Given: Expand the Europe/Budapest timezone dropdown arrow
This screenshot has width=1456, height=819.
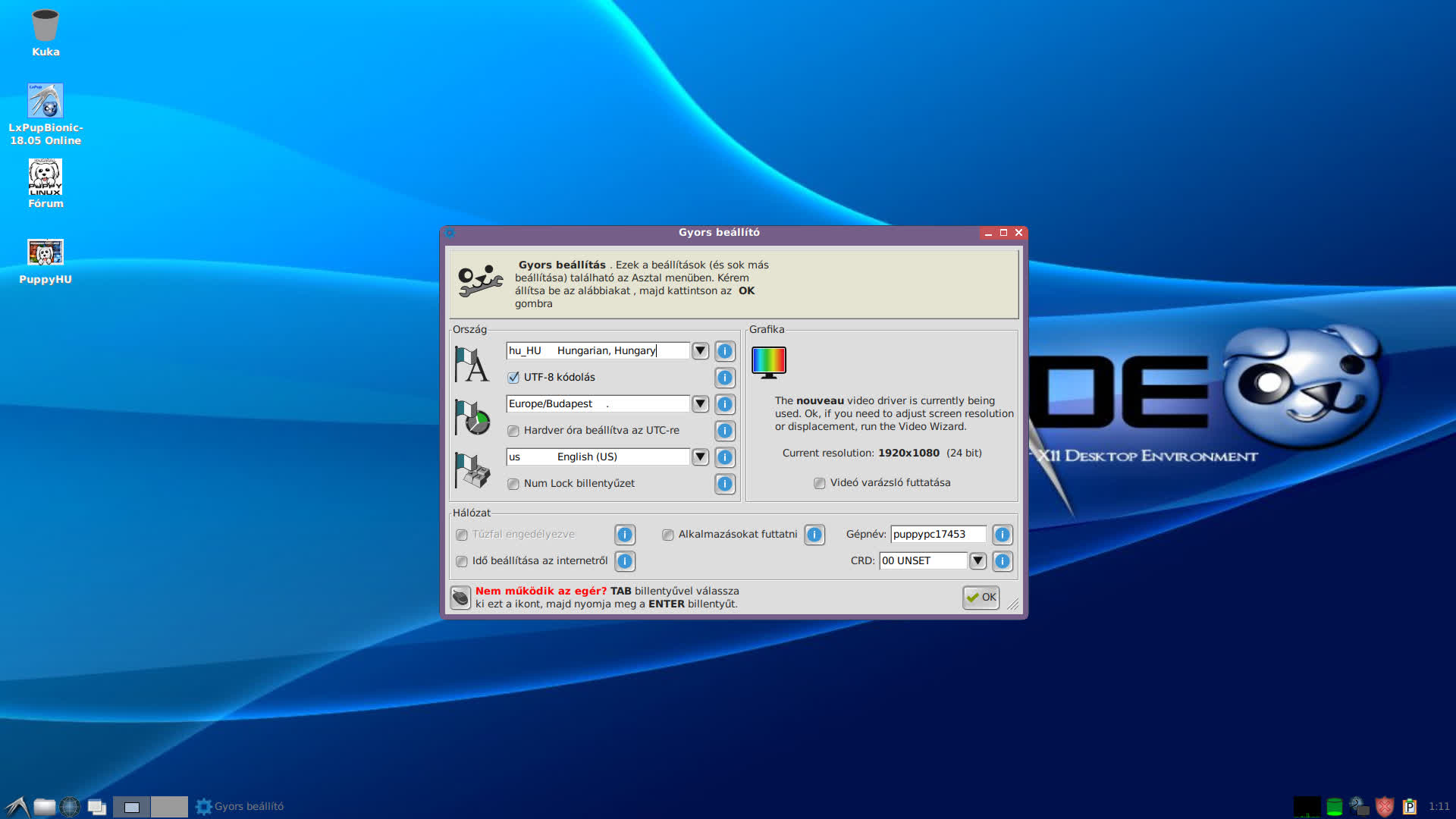Looking at the screenshot, I should click(700, 404).
